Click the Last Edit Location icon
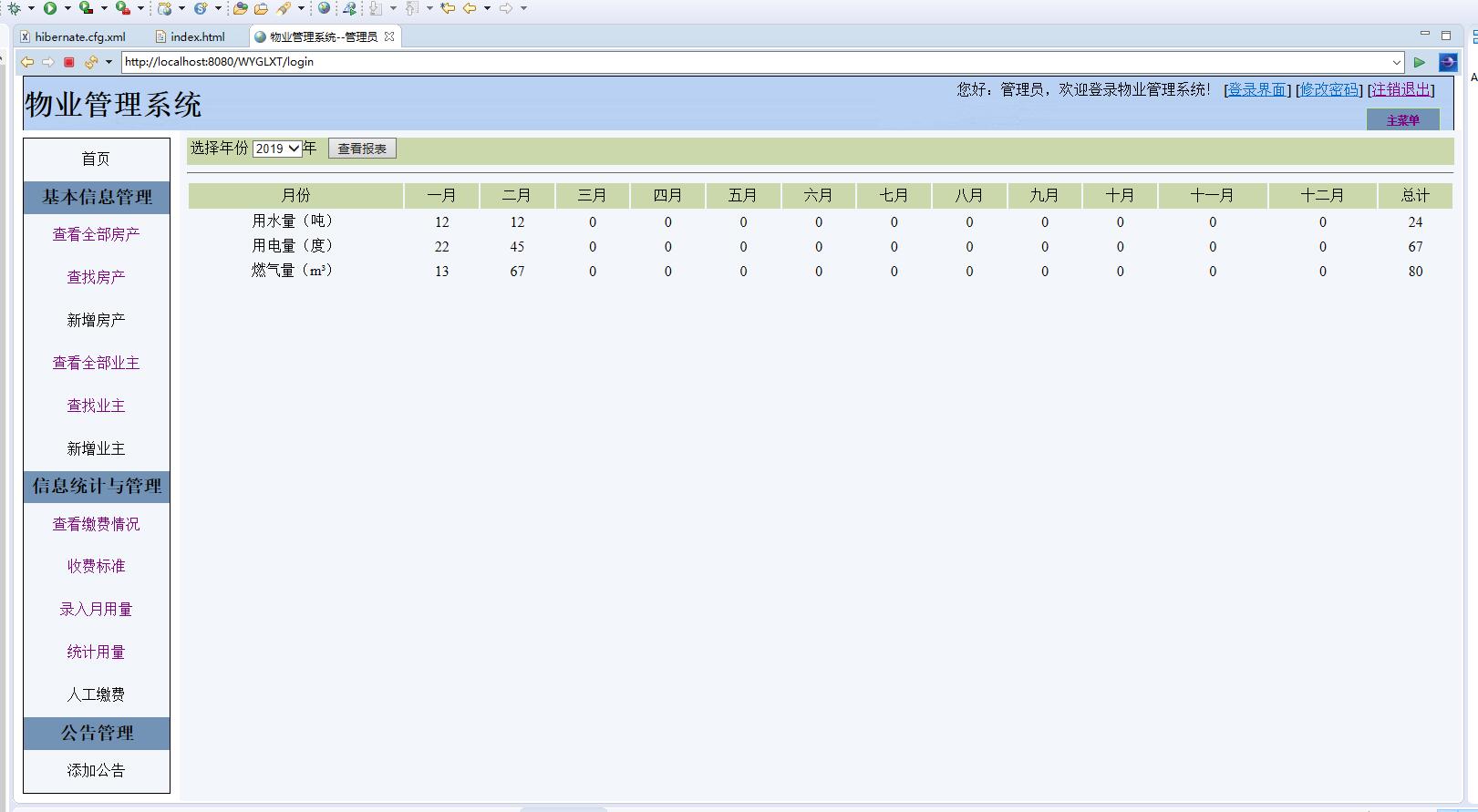Screen dimensions: 1478x812 point(448,8)
